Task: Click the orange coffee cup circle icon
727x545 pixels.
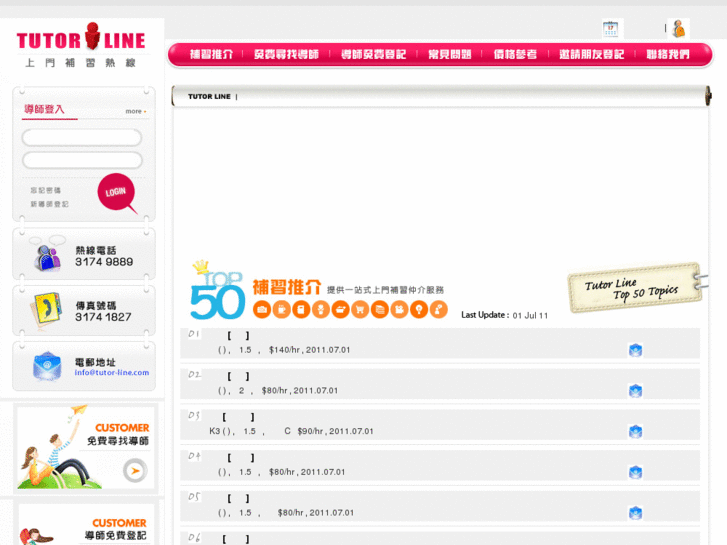Action: 281,309
